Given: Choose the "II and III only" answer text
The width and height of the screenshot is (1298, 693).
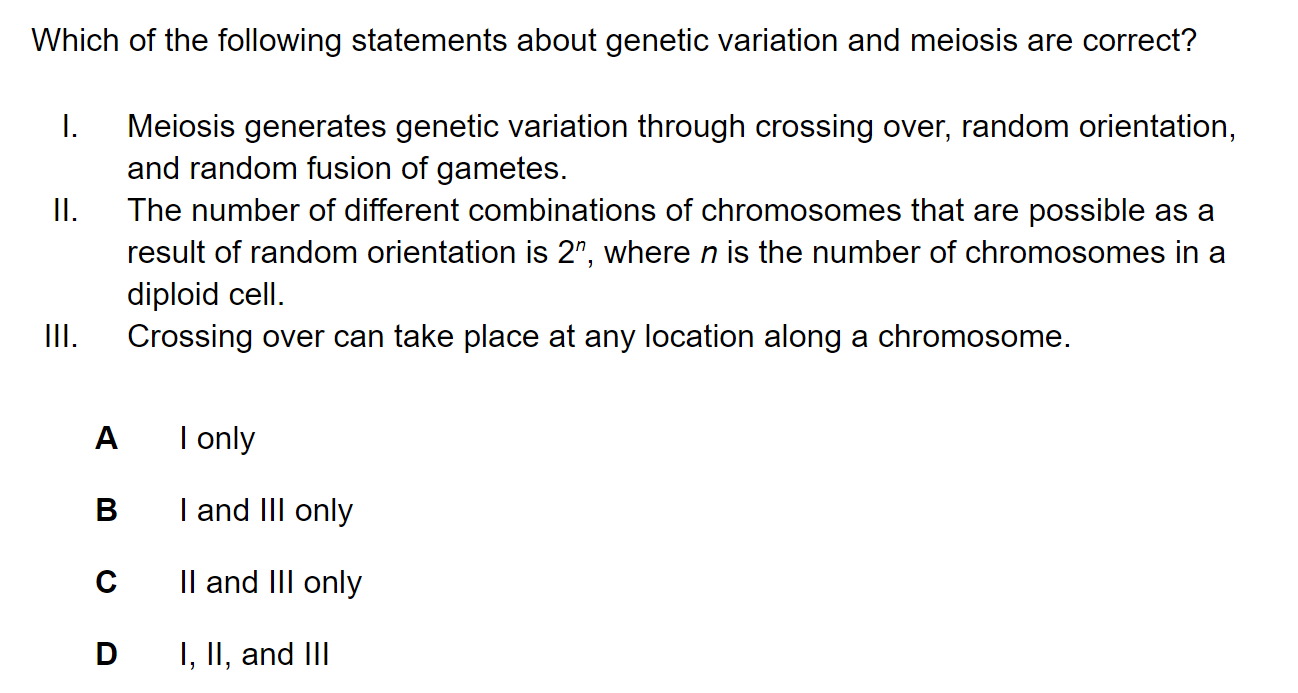Looking at the screenshot, I should point(270,583).
